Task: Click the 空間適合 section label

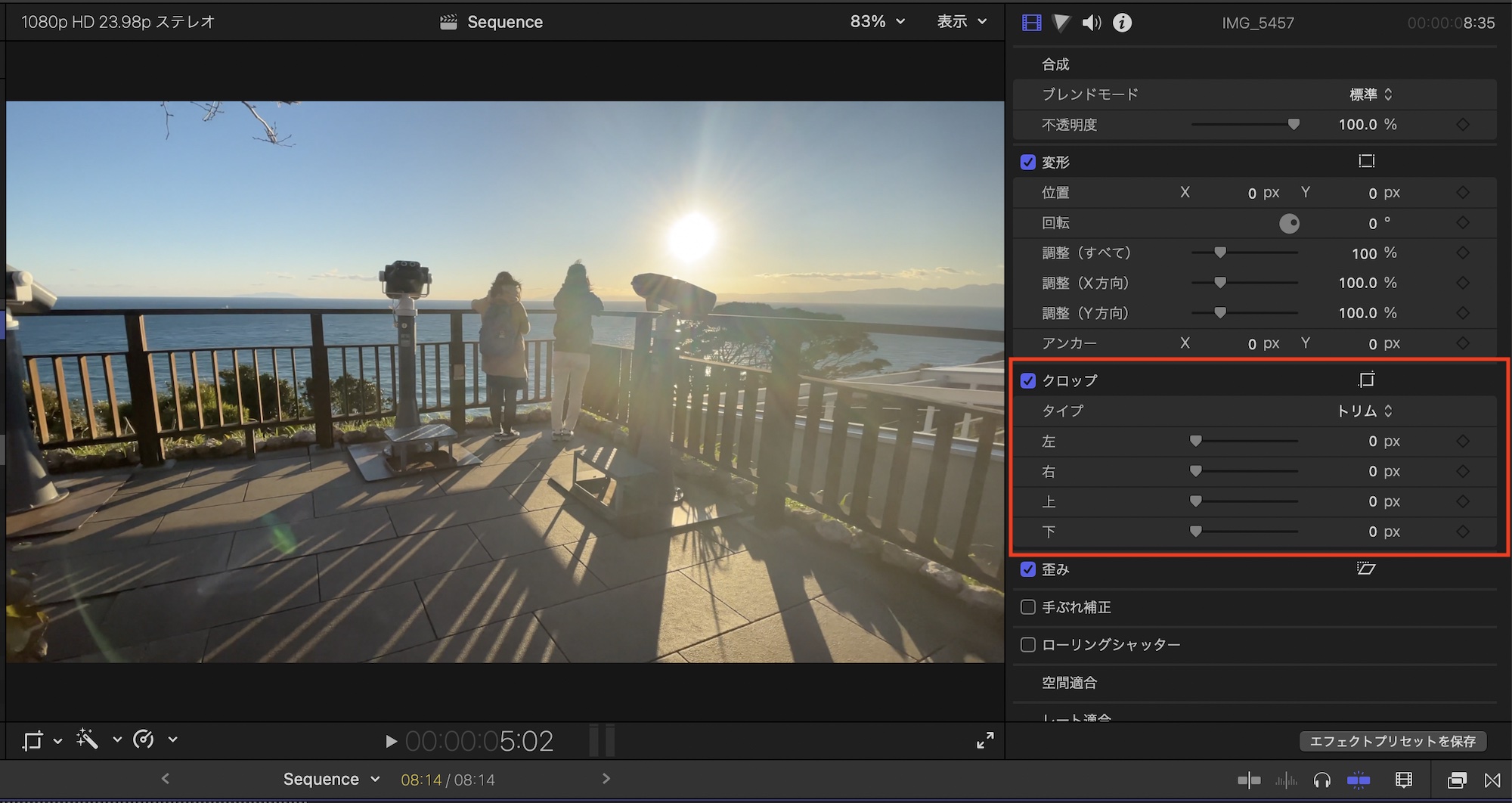Action: pos(1069,683)
